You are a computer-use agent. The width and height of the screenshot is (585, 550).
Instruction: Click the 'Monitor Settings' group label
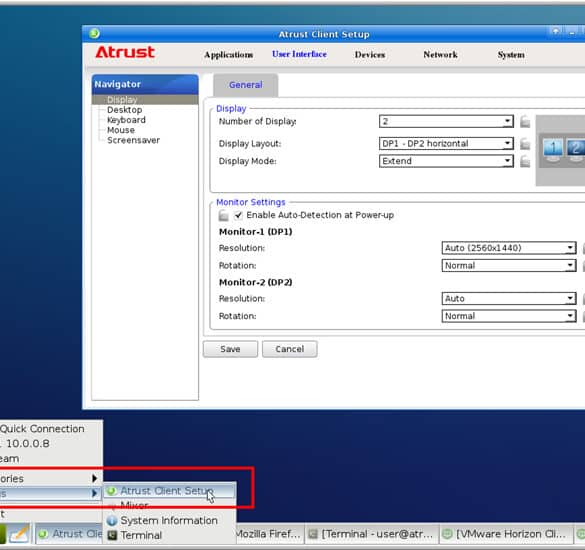pyautogui.click(x=251, y=202)
